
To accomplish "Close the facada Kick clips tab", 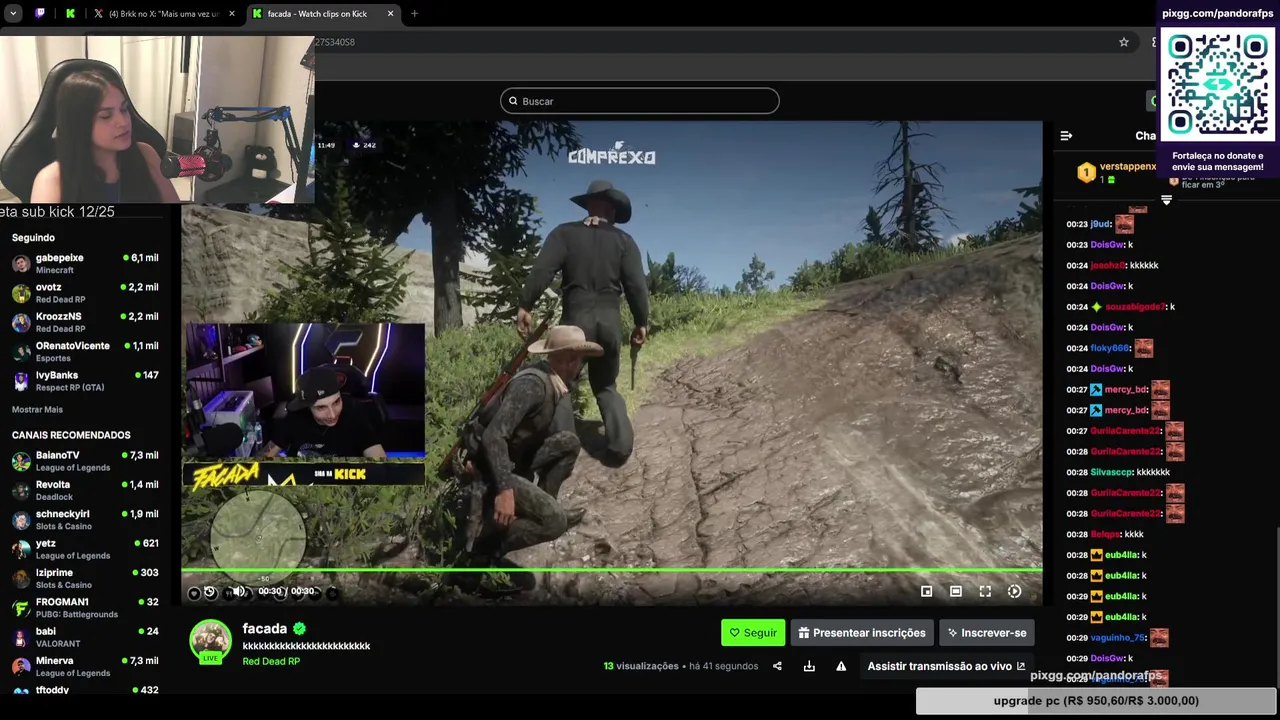I will [391, 14].
